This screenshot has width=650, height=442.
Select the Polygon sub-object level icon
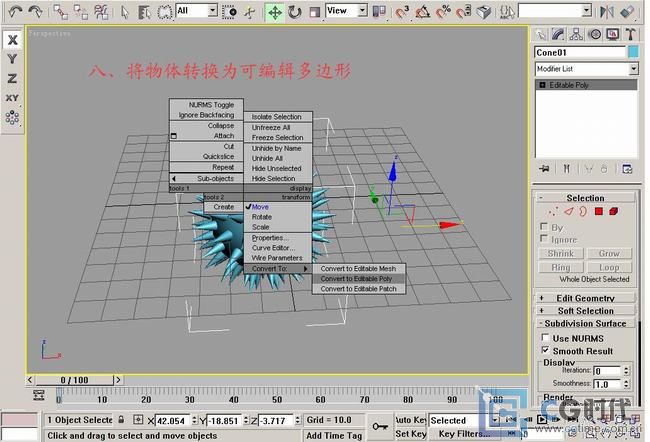pyautogui.click(x=599, y=211)
